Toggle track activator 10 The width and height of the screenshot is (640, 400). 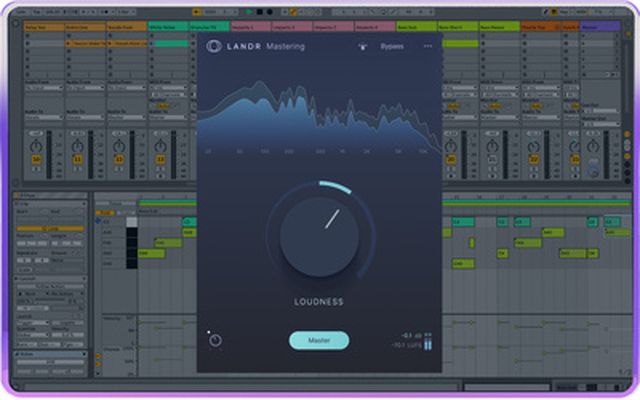pyautogui.click(x=36, y=160)
